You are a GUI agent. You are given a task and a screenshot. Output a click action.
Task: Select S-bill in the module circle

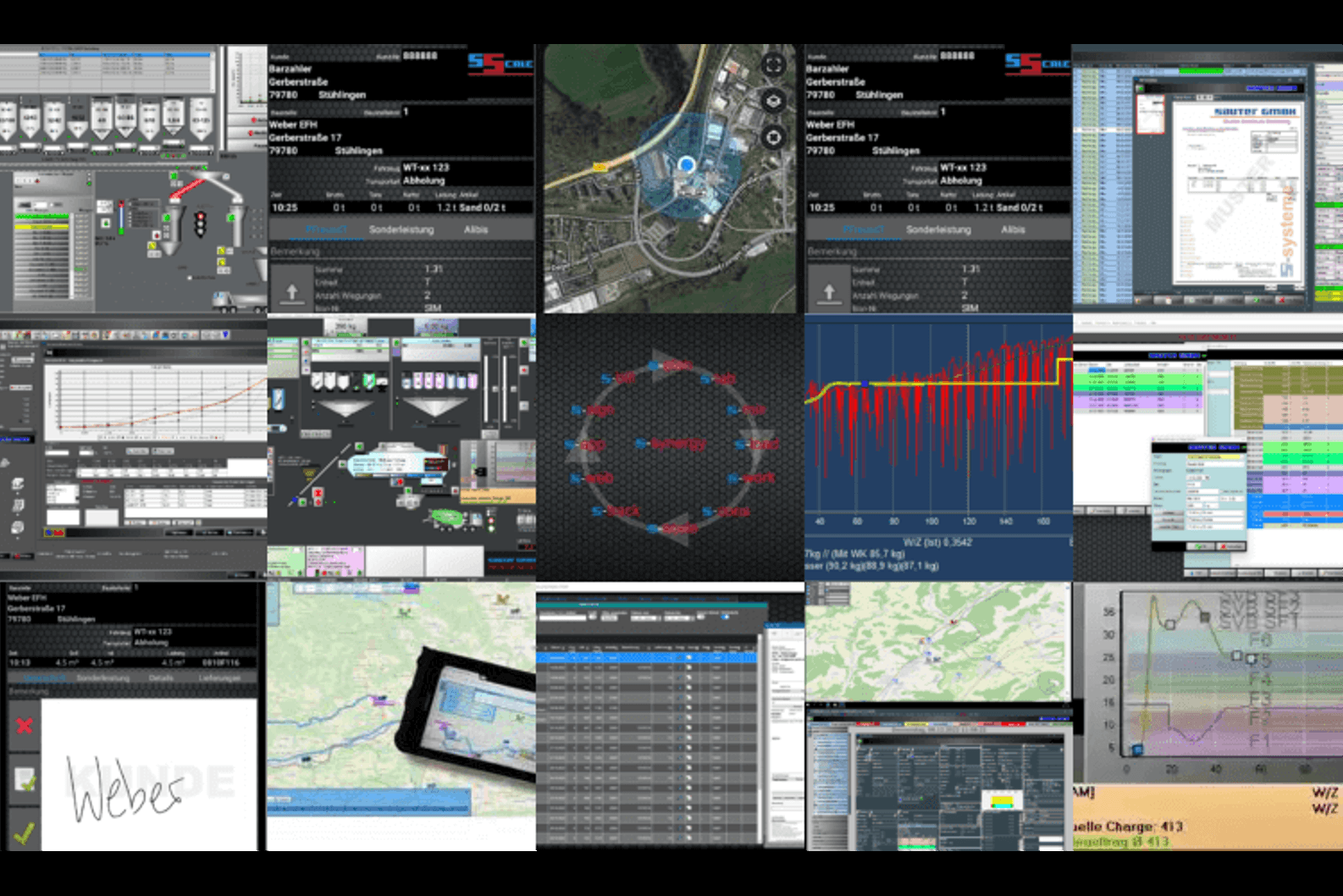tap(618, 379)
